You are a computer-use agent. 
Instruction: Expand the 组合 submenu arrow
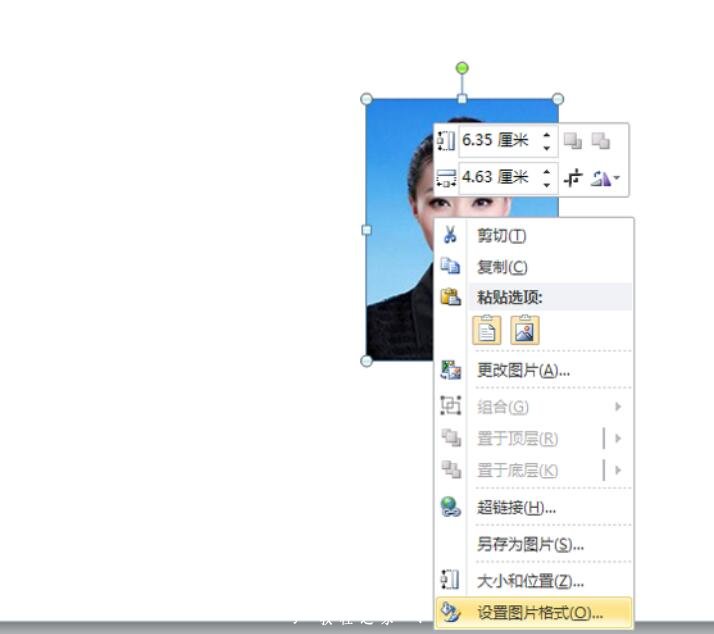pyautogui.click(x=618, y=406)
